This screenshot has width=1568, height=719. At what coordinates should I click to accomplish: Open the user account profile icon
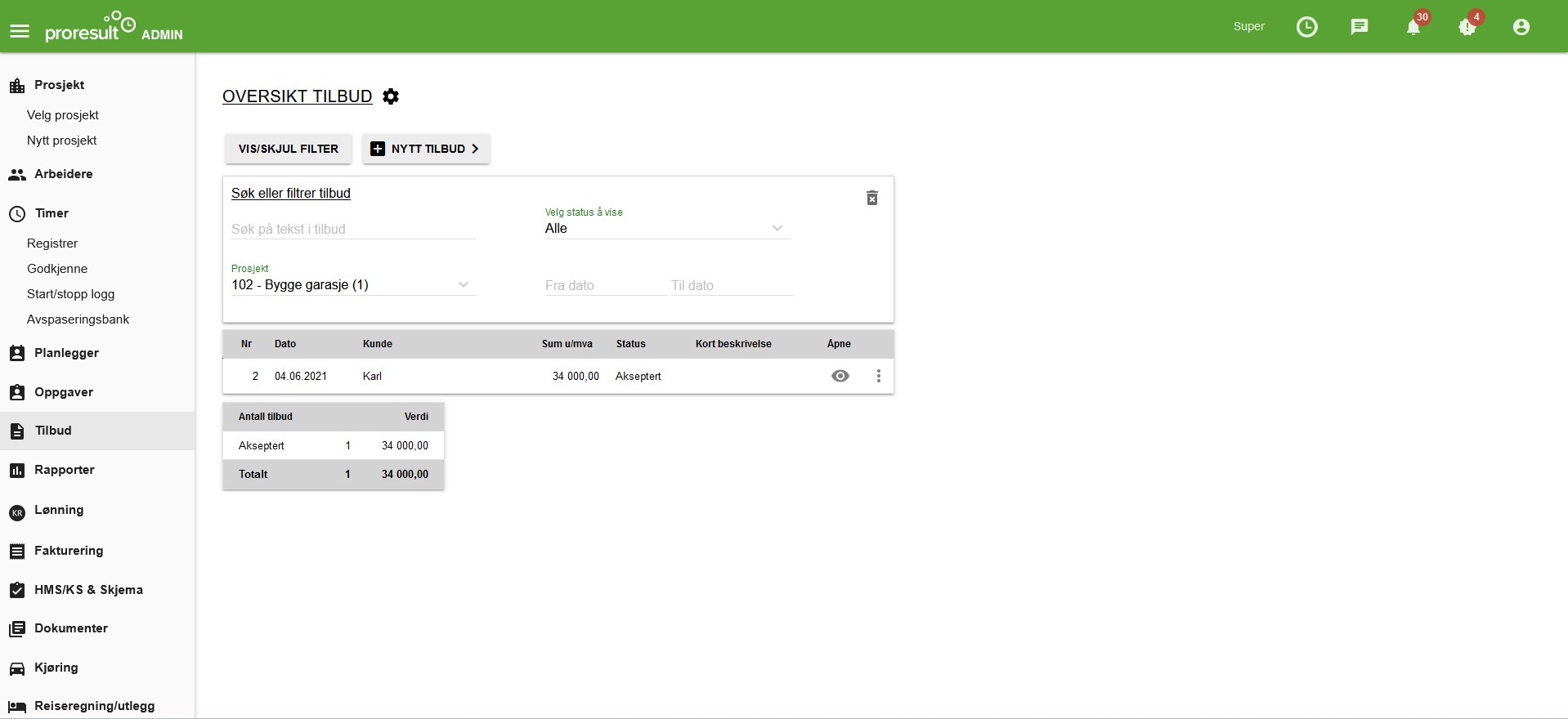click(x=1521, y=27)
